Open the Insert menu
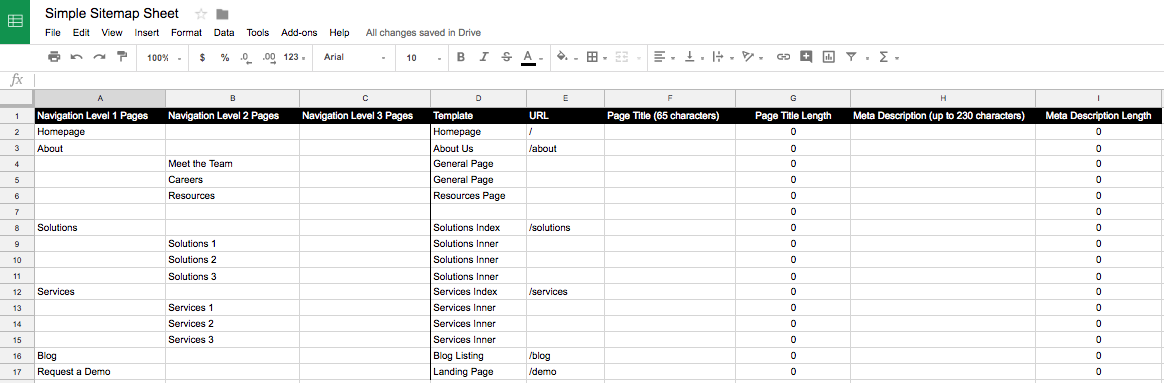The height and width of the screenshot is (383, 1164). point(146,33)
